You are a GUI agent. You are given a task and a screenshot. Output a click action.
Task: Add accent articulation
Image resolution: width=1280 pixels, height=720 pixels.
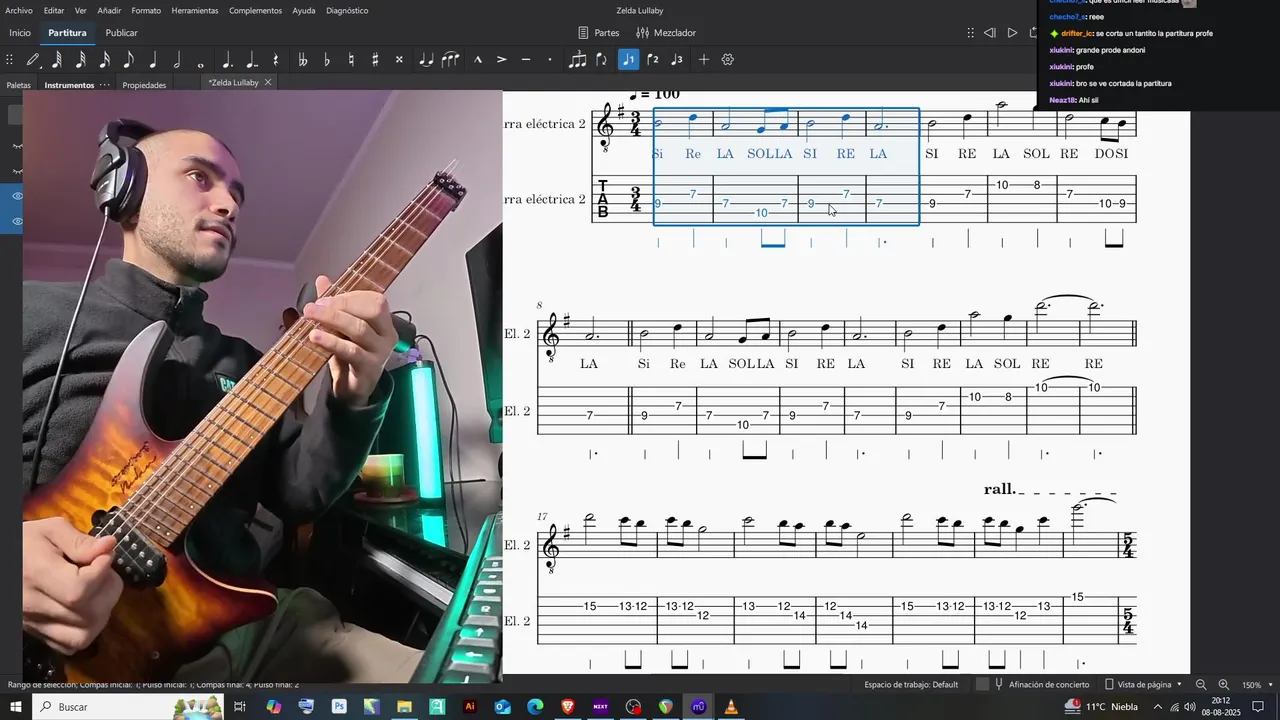click(502, 60)
